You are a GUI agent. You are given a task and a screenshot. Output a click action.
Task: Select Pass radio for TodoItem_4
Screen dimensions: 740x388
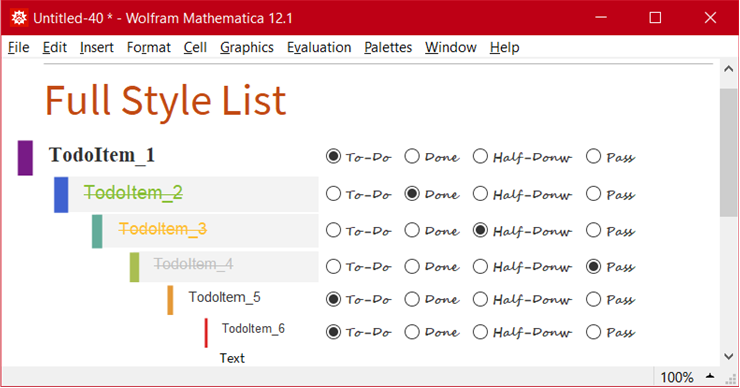593,266
